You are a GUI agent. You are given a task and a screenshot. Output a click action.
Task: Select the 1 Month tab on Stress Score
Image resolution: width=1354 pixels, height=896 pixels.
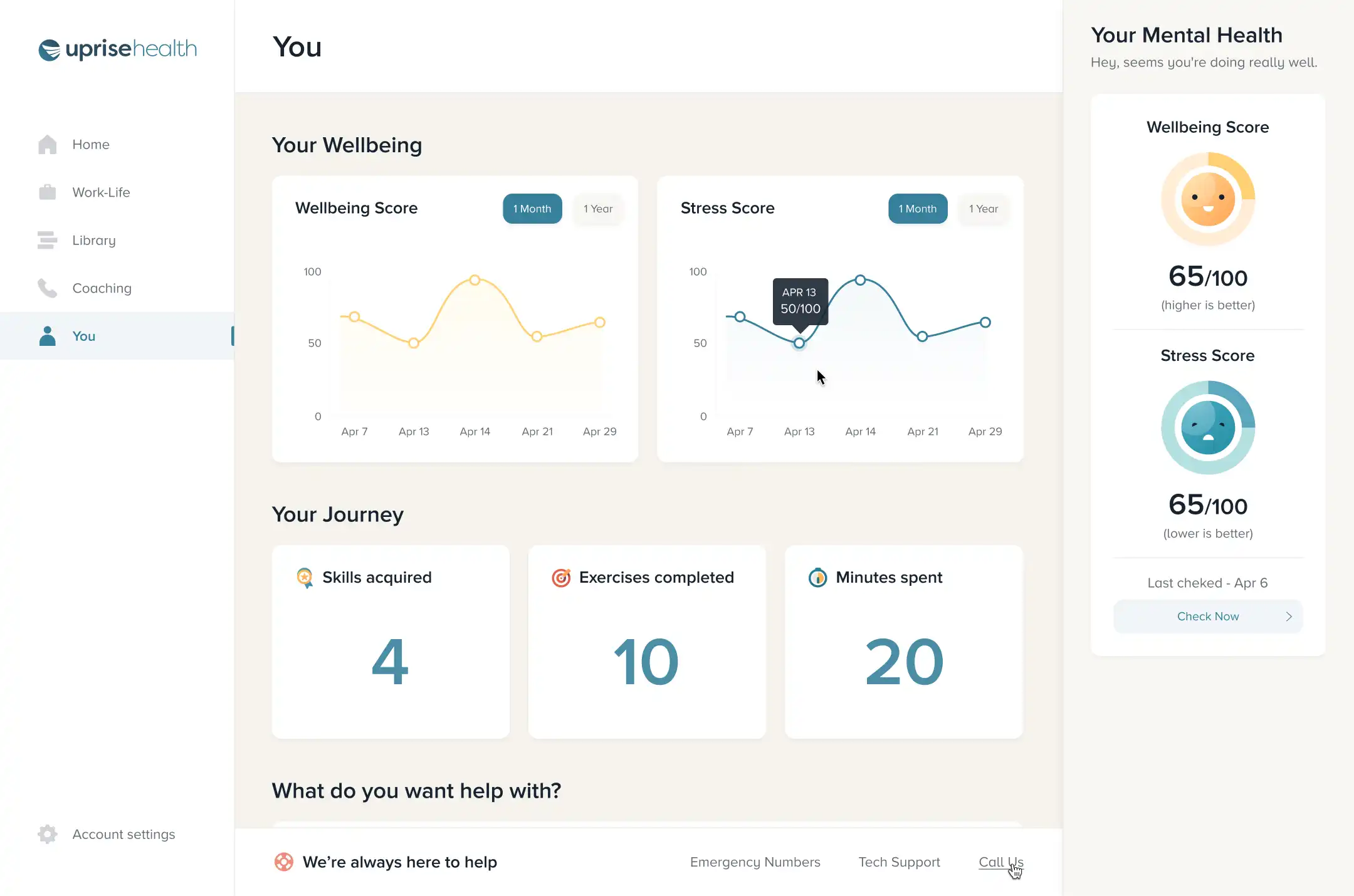pos(916,208)
